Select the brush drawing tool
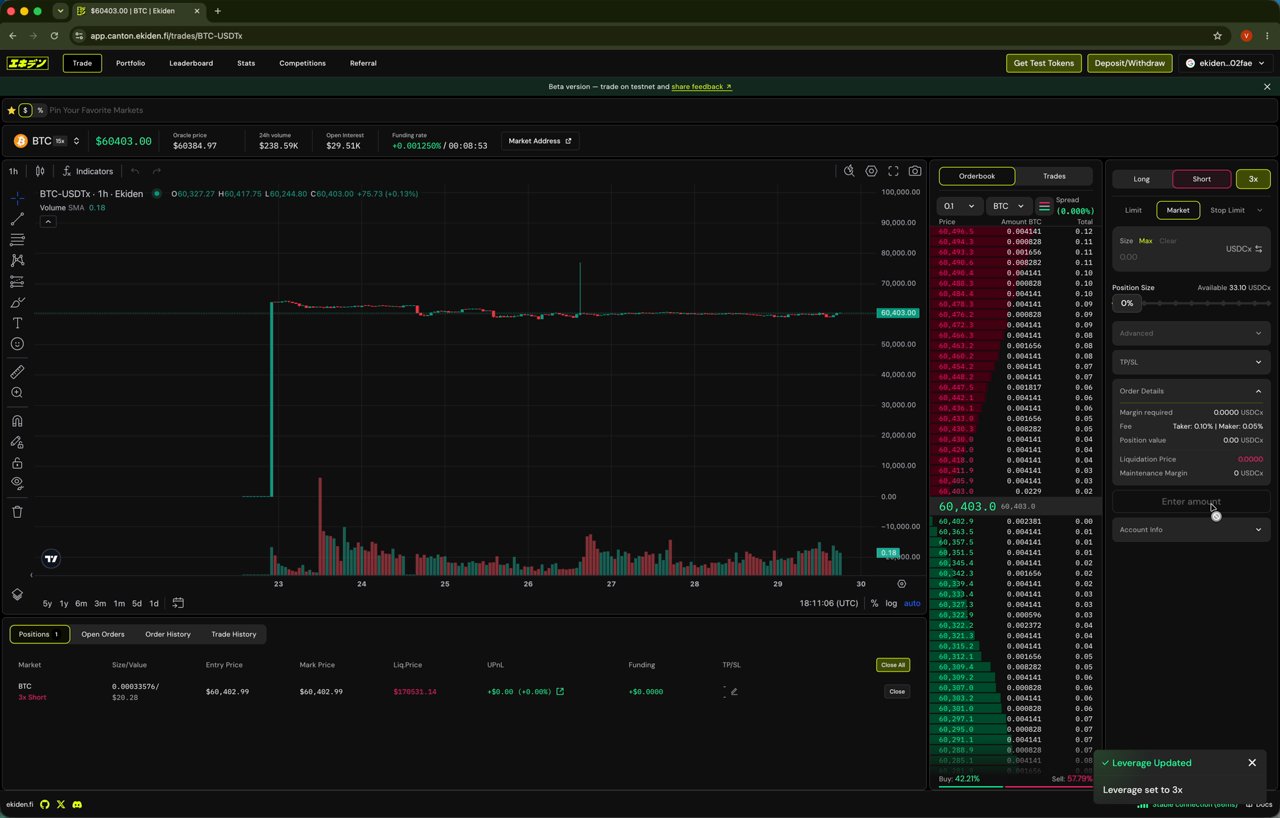Image resolution: width=1280 pixels, height=818 pixels. pos(17,302)
